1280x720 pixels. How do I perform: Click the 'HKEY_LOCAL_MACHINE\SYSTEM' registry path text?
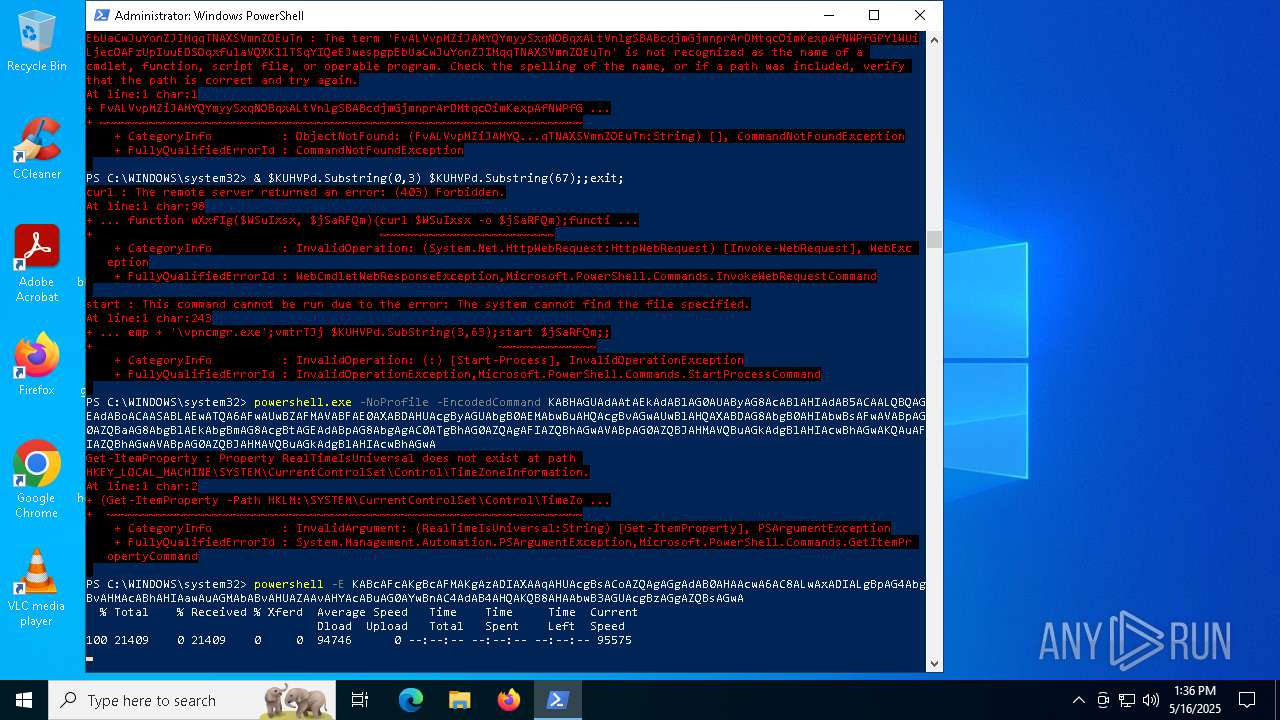[x=338, y=472]
